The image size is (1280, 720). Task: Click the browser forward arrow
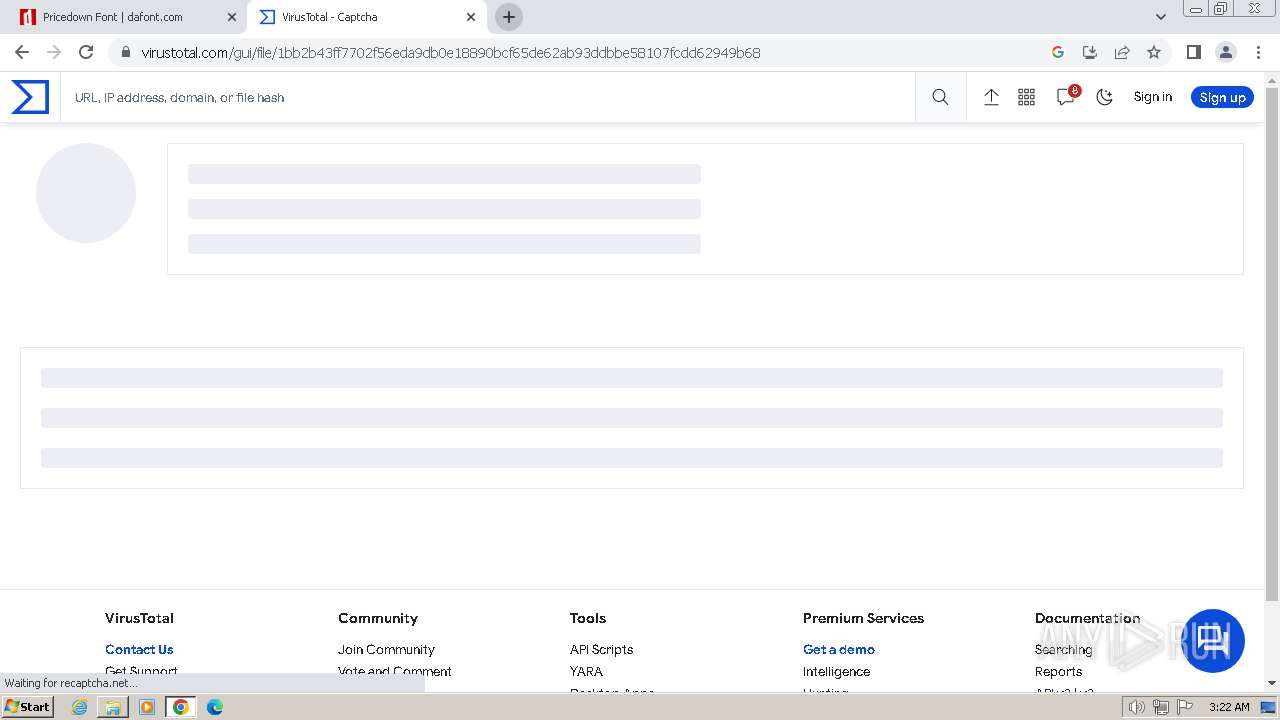coord(54,52)
